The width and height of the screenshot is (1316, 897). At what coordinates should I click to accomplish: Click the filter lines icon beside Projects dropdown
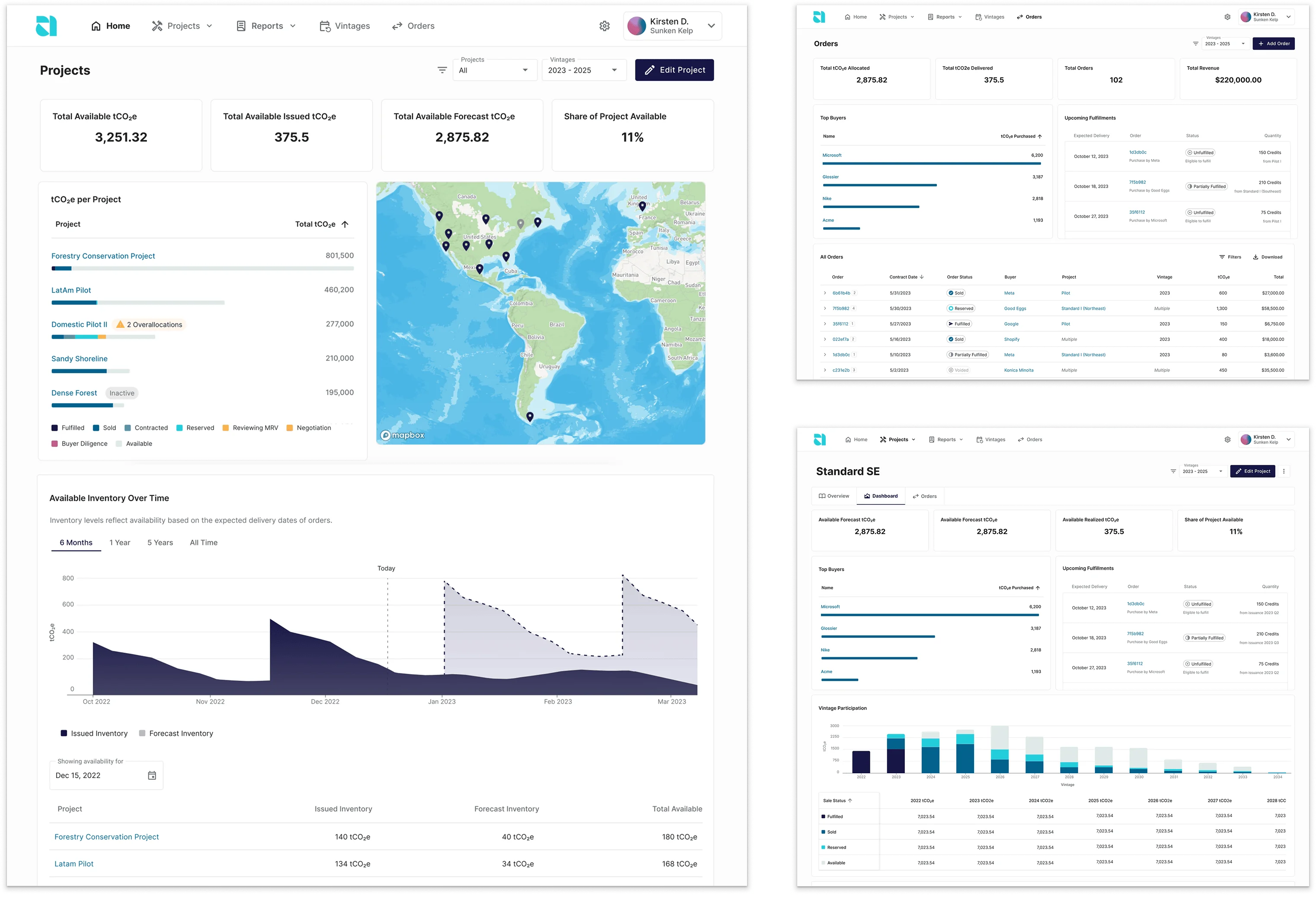442,70
